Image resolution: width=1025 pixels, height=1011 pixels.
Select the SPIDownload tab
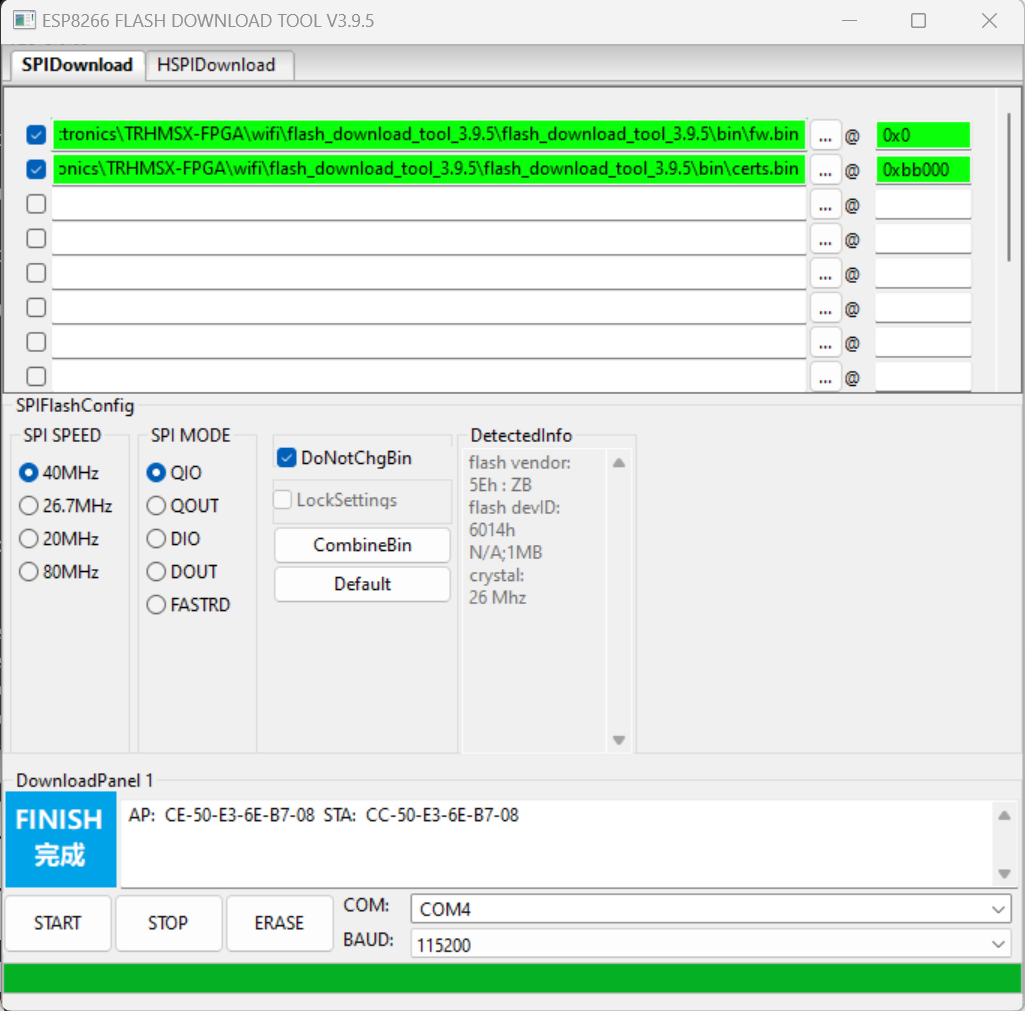pyautogui.click(x=77, y=65)
